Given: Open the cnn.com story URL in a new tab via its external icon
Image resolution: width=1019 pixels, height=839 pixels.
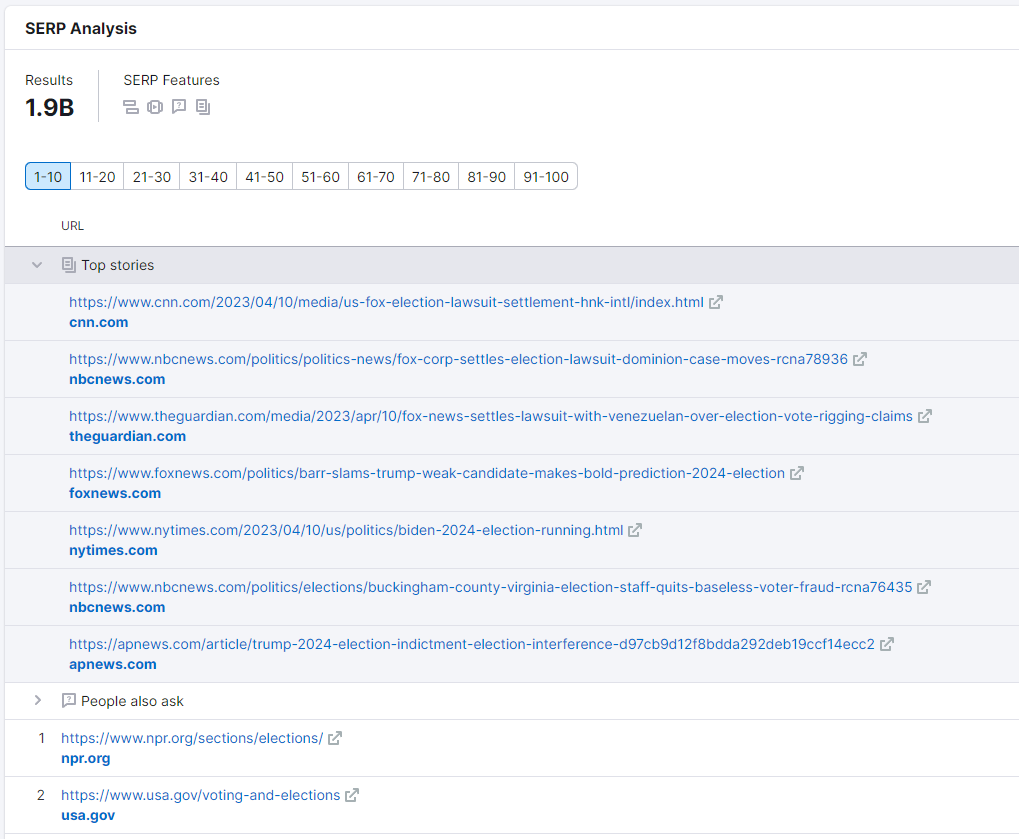Looking at the screenshot, I should (716, 302).
